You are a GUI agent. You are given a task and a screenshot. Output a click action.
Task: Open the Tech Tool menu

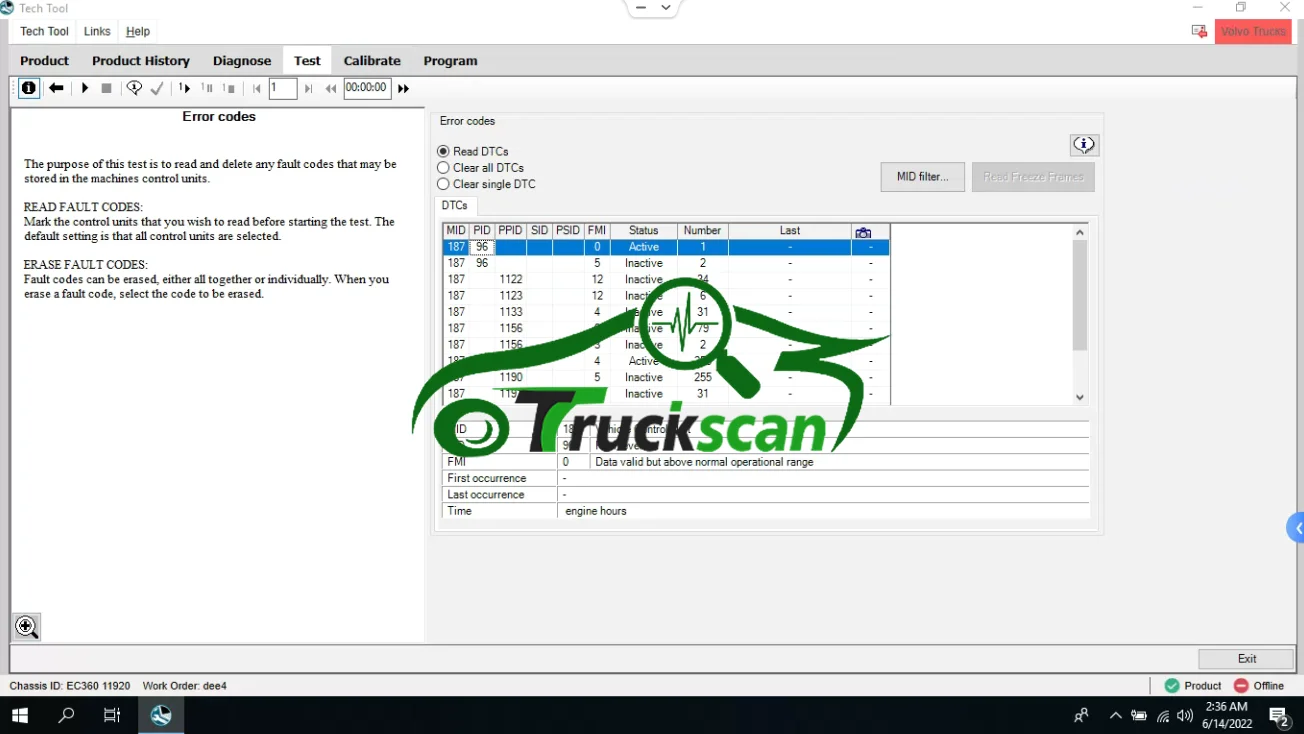tap(45, 32)
